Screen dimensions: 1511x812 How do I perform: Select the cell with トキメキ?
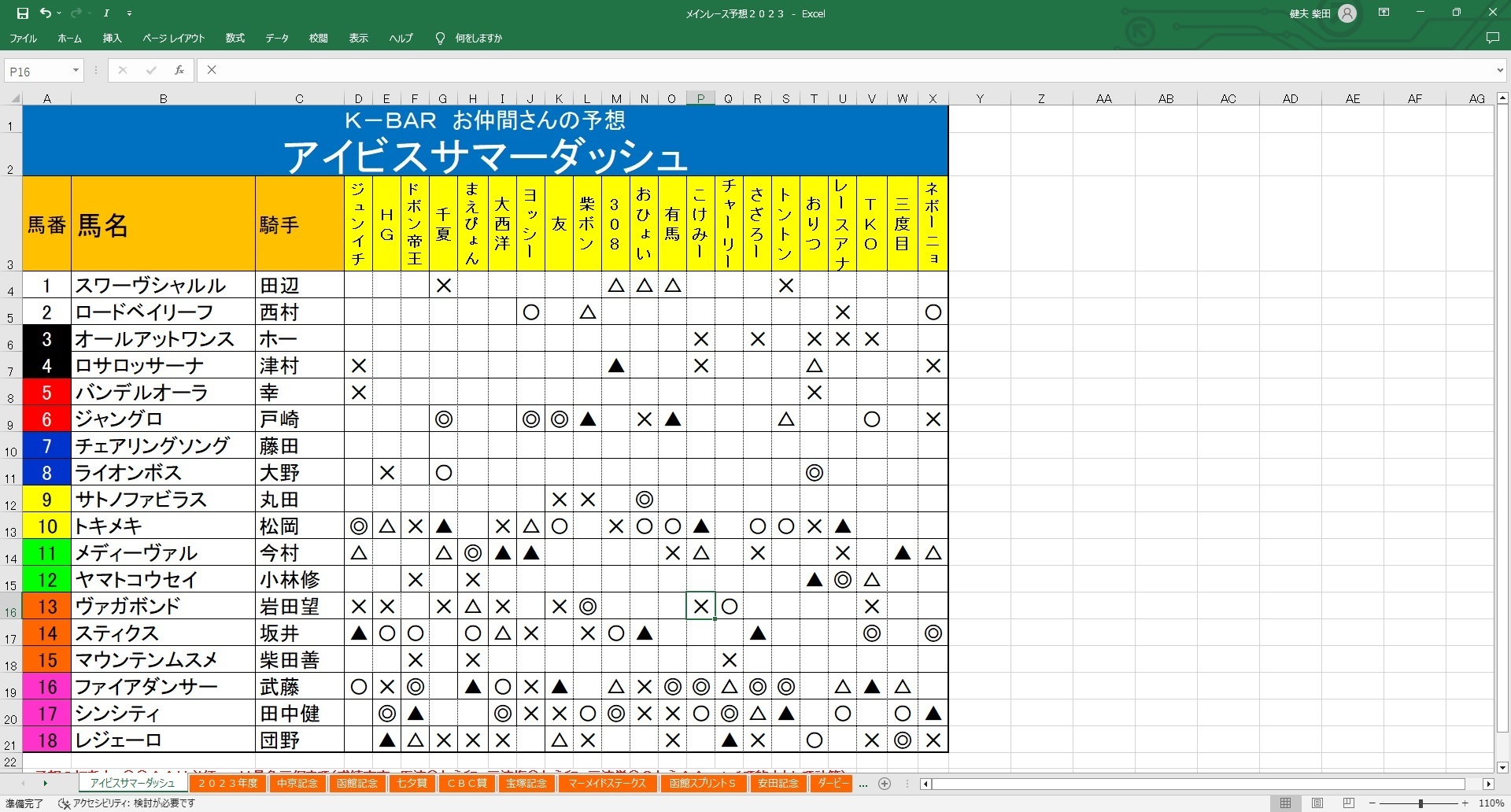(x=163, y=526)
